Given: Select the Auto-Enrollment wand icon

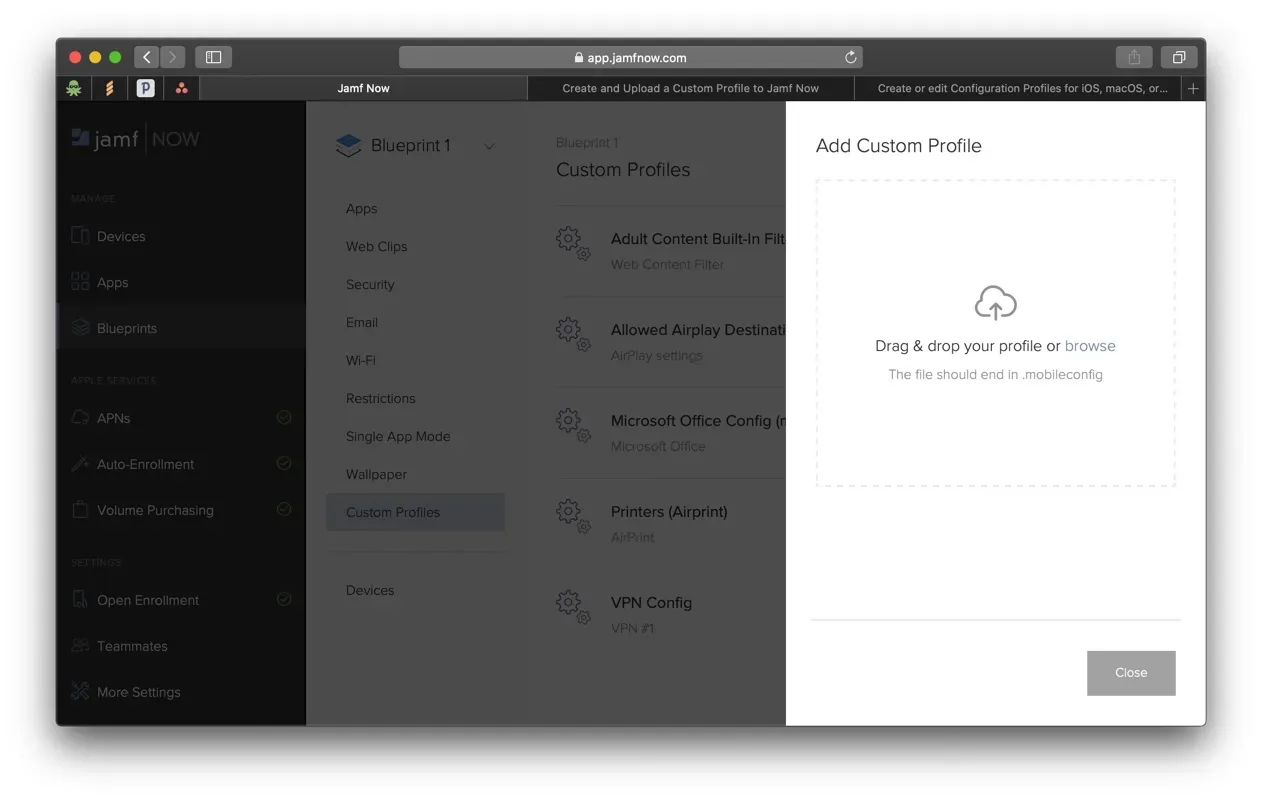Looking at the screenshot, I should point(81,464).
